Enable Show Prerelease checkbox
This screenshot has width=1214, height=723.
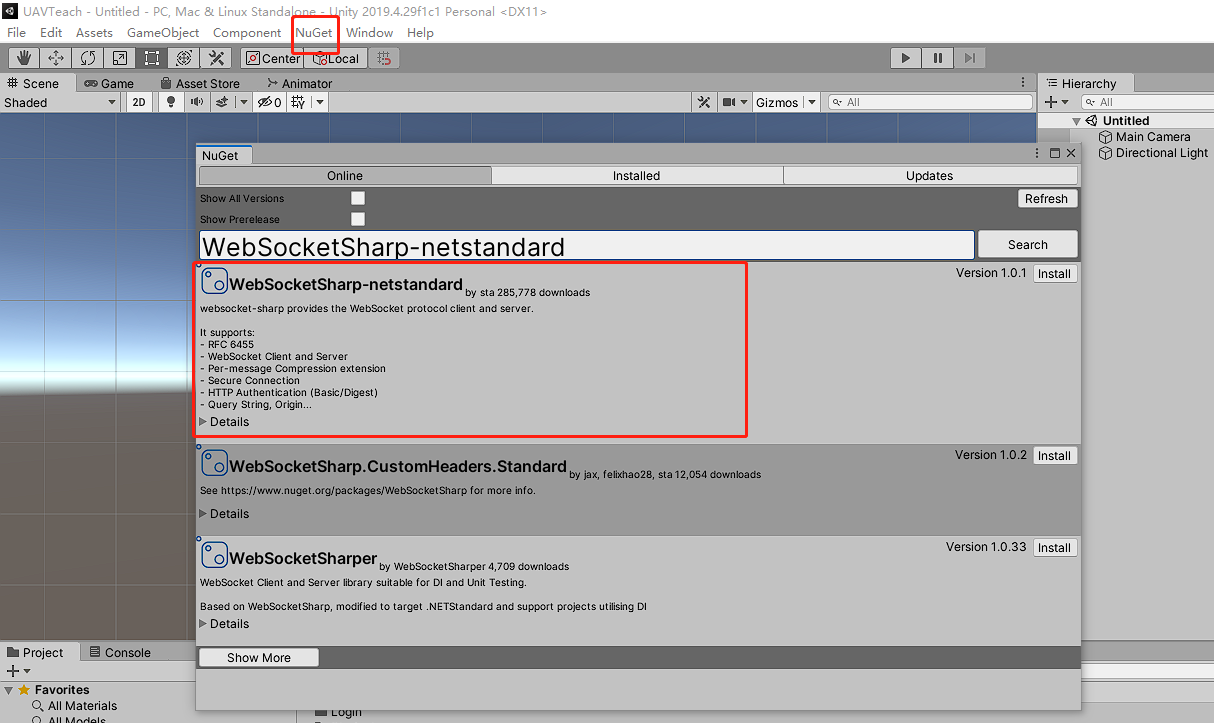[358, 219]
